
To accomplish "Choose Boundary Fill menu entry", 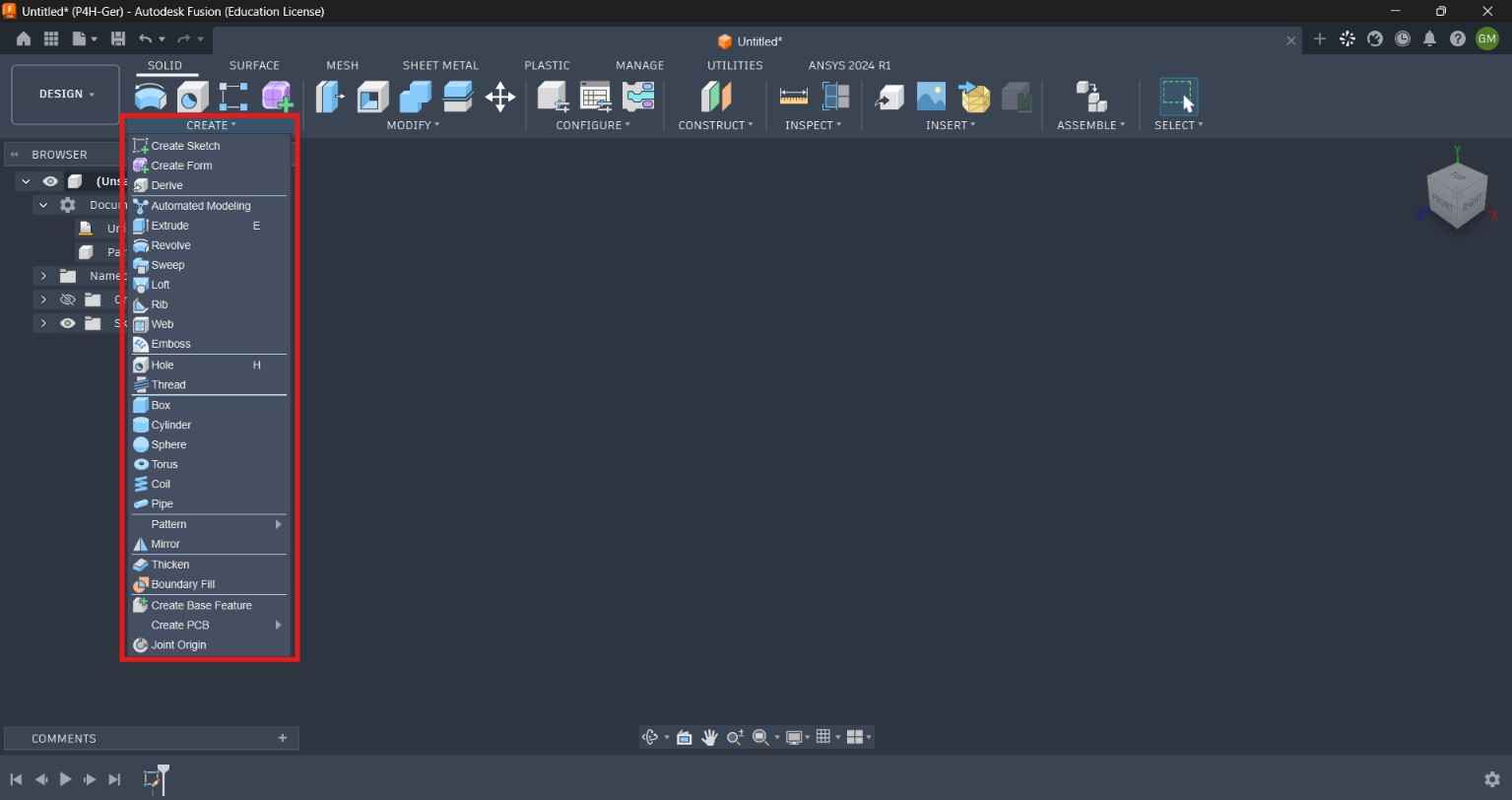I will pyautogui.click(x=210, y=584).
